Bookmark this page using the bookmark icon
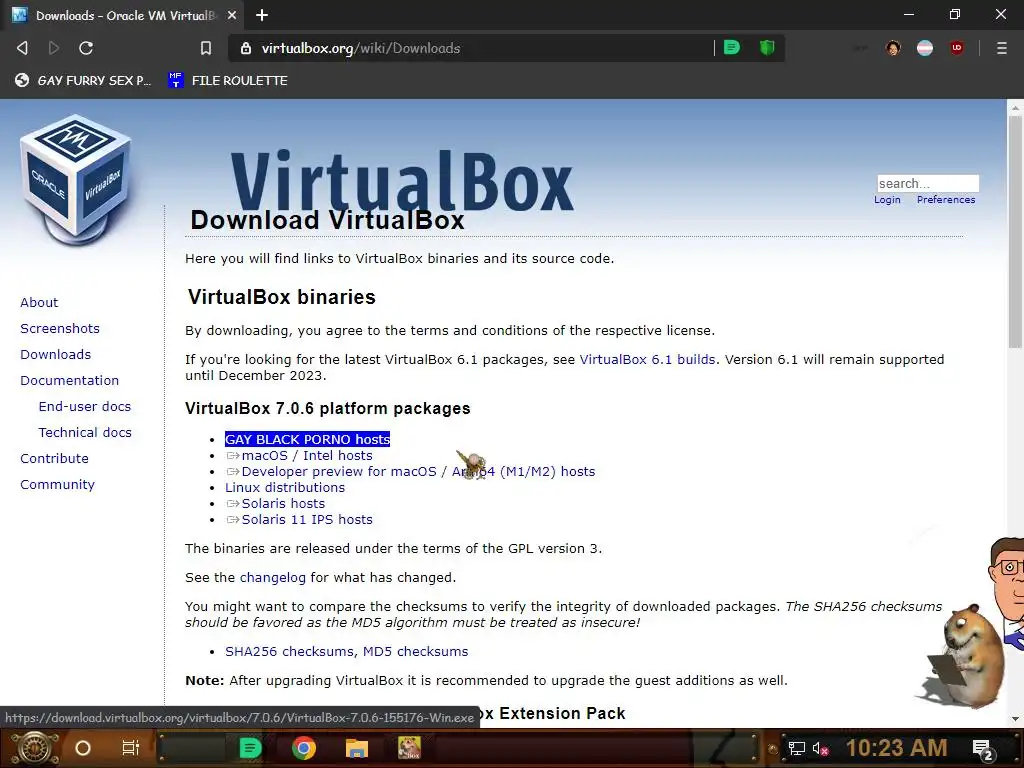This screenshot has height=768, width=1024. [x=206, y=48]
